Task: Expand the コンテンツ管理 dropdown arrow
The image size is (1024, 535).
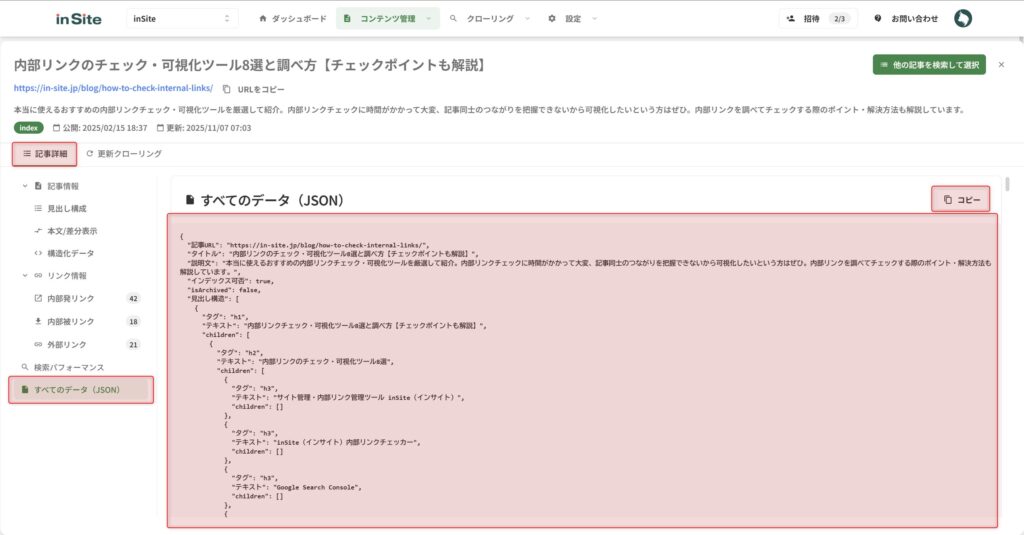Action: (428, 19)
